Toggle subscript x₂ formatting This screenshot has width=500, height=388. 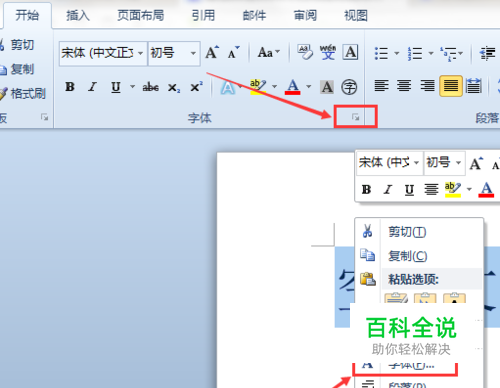coord(174,88)
